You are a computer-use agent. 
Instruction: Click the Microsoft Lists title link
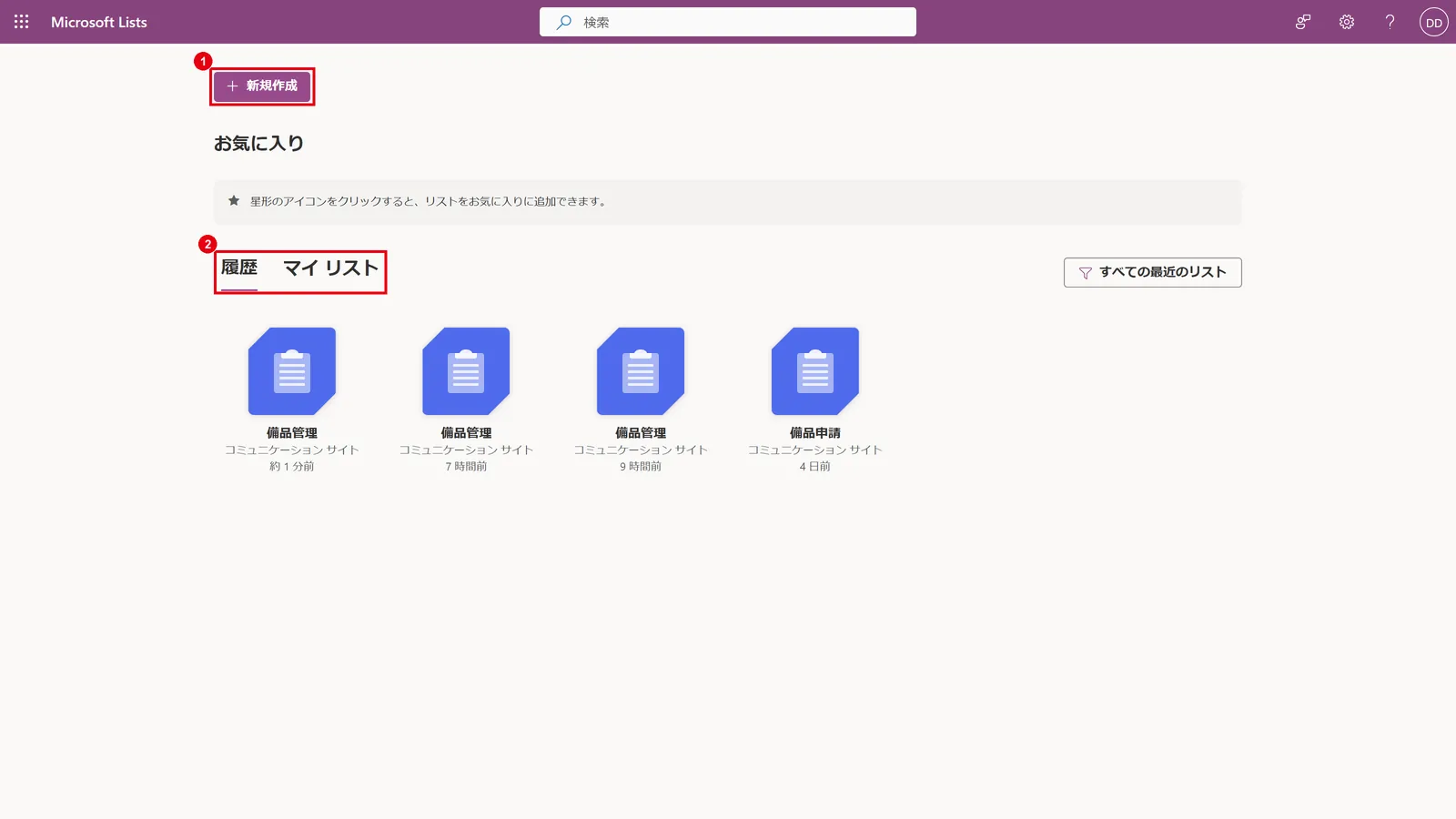click(x=99, y=22)
